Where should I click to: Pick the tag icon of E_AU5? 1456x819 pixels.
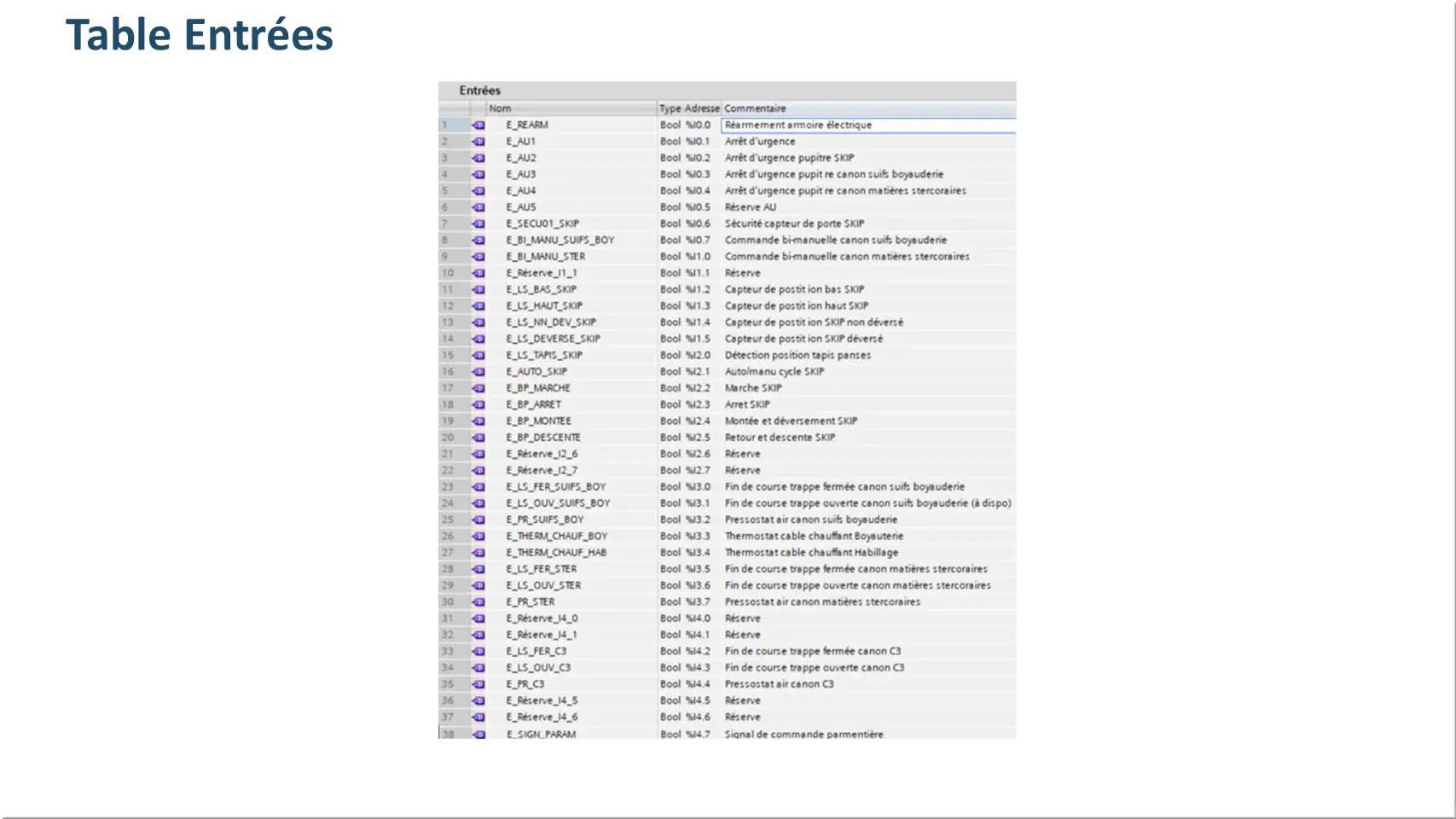(x=479, y=207)
